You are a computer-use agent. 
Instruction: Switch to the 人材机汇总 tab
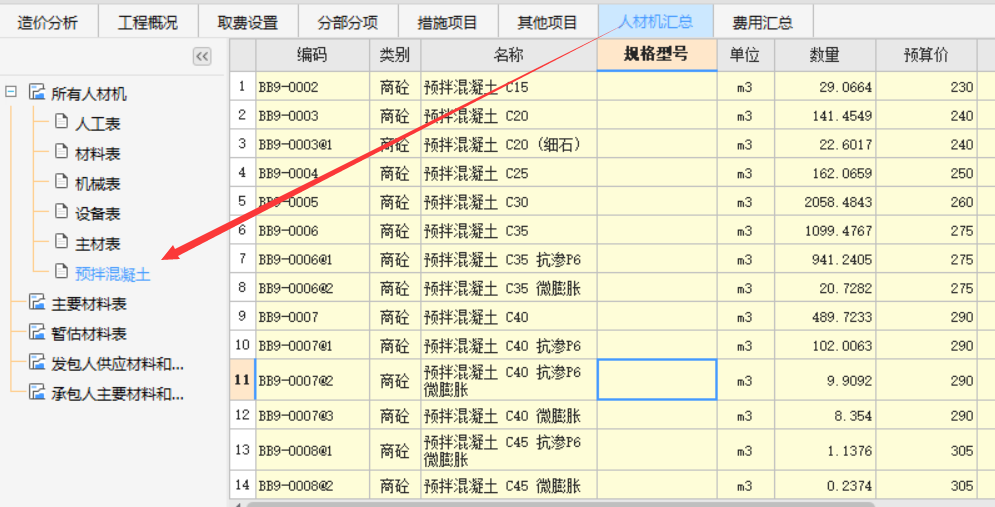coord(656,21)
